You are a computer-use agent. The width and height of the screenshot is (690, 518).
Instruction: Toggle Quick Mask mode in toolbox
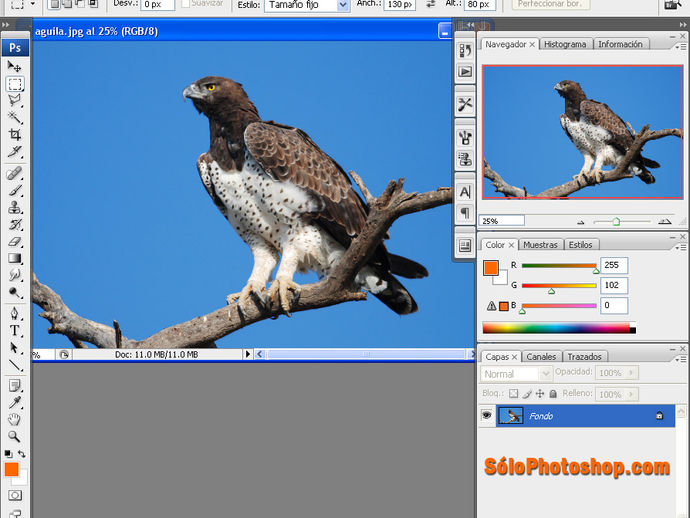tap(15, 496)
